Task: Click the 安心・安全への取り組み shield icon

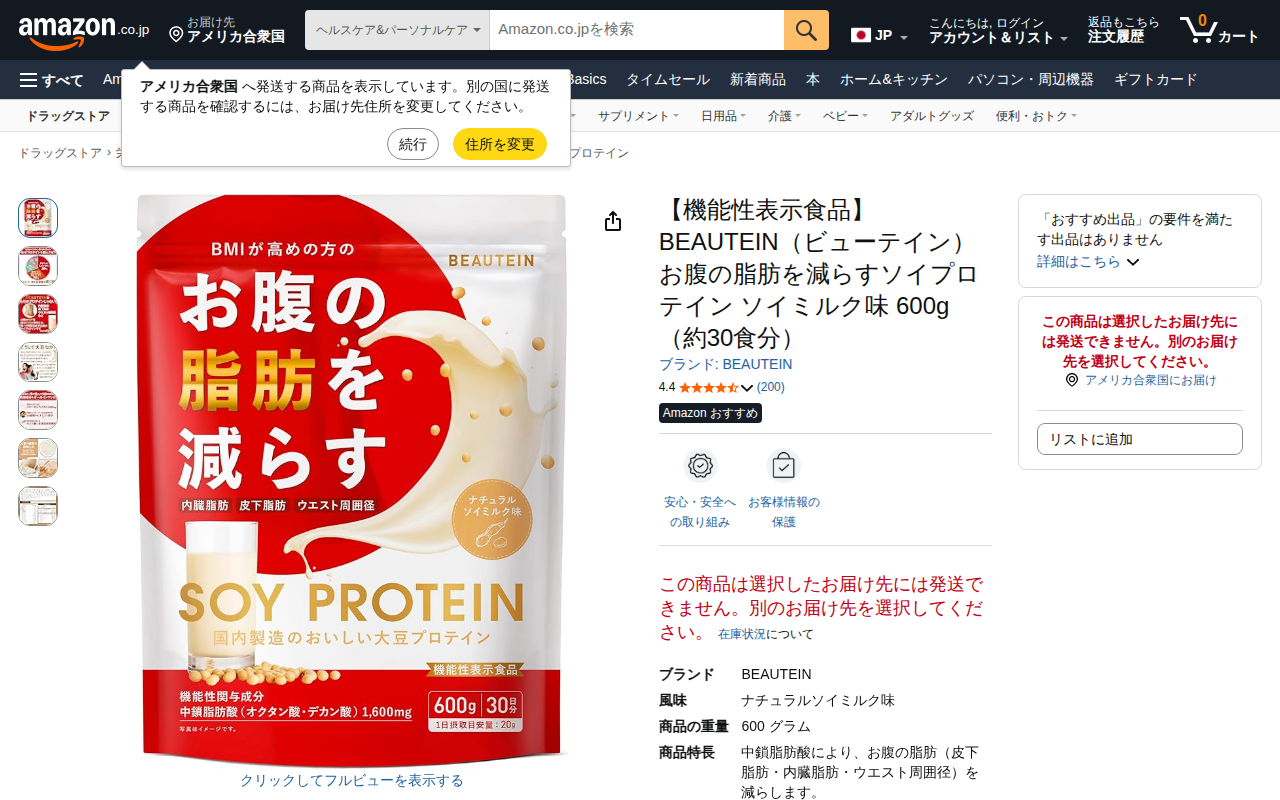Action: click(x=700, y=466)
